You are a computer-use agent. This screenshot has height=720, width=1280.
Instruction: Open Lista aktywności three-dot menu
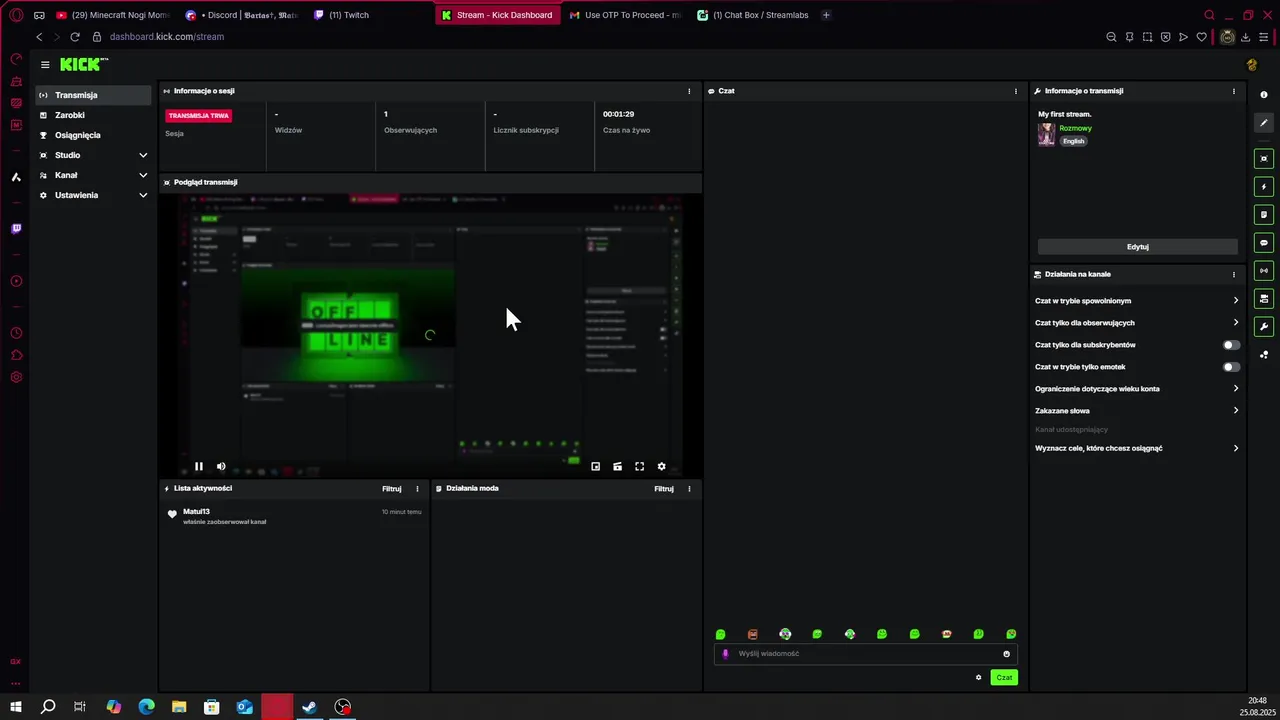(x=417, y=489)
